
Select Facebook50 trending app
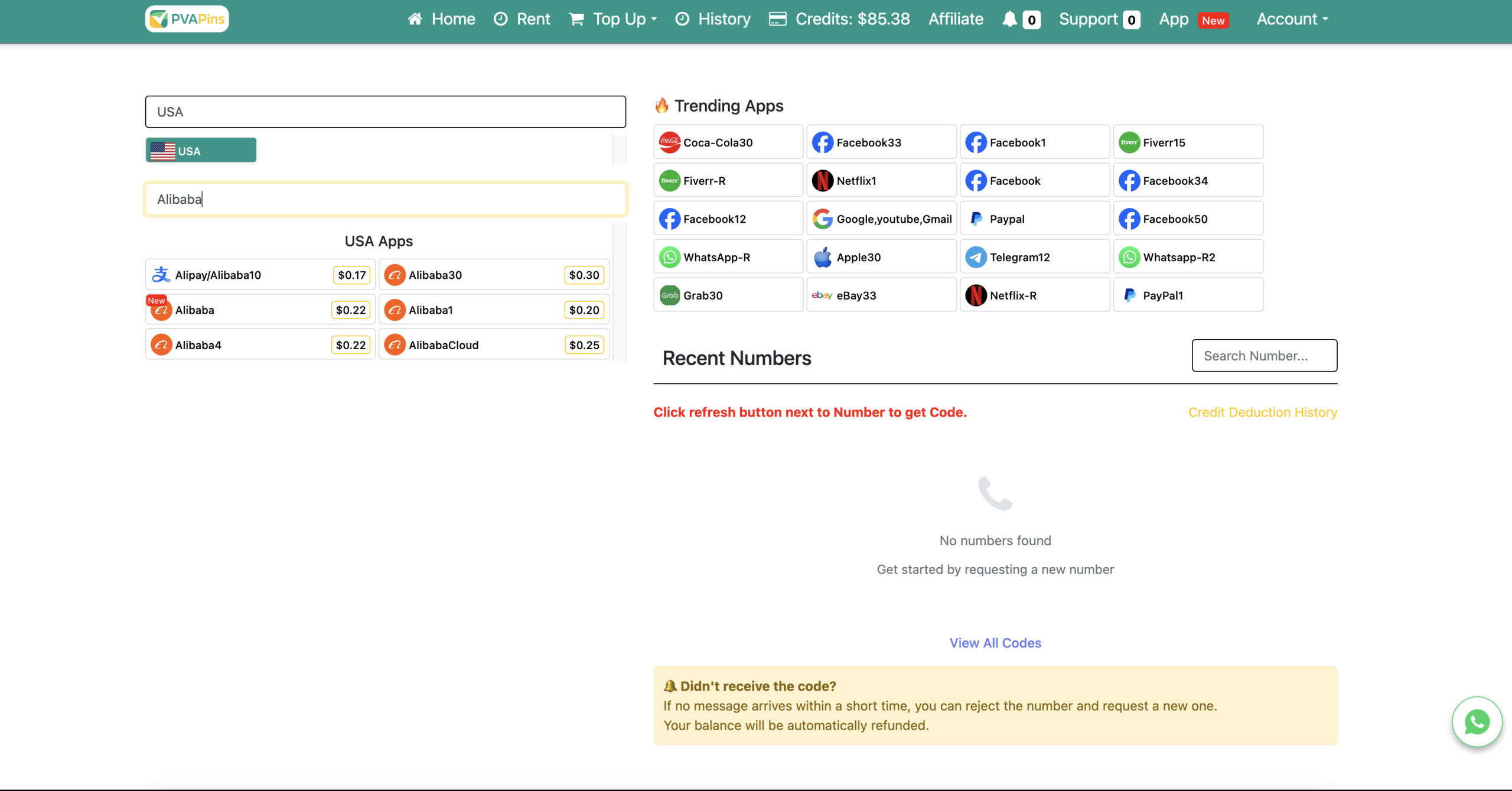pos(1188,219)
